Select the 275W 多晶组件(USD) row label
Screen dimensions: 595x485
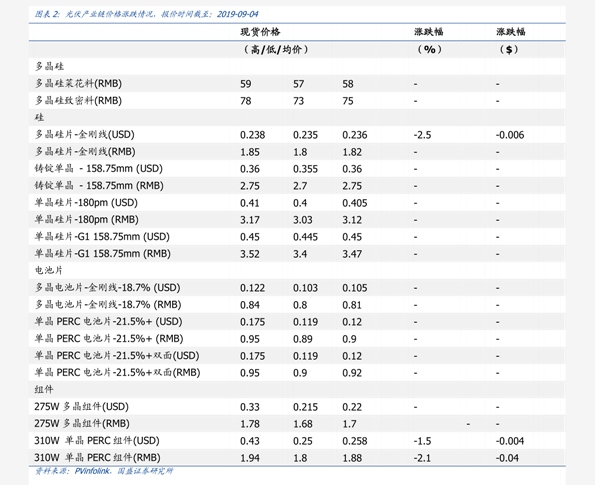click(82, 406)
